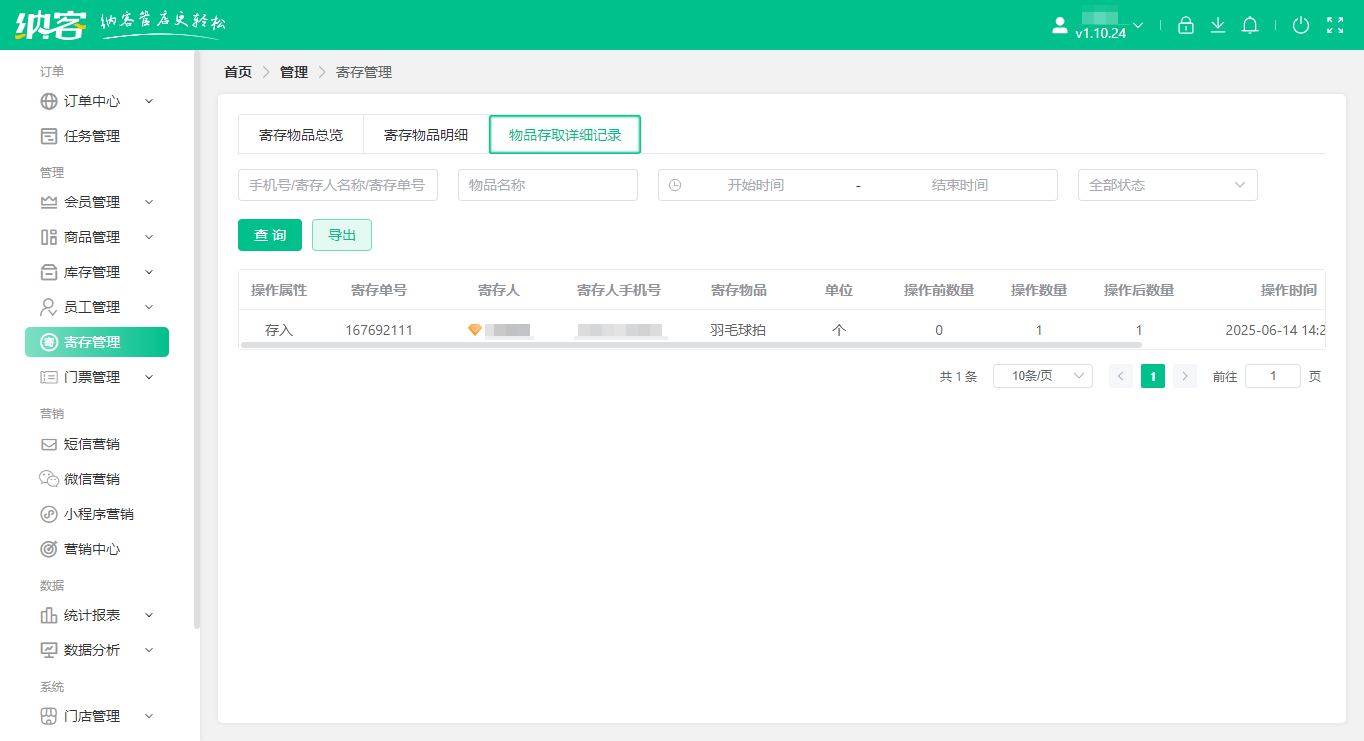Image resolution: width=1364 pixels, height=741 pixels.
Task: Open the 全部状态 status dropdown
Action: [1167, 185]
